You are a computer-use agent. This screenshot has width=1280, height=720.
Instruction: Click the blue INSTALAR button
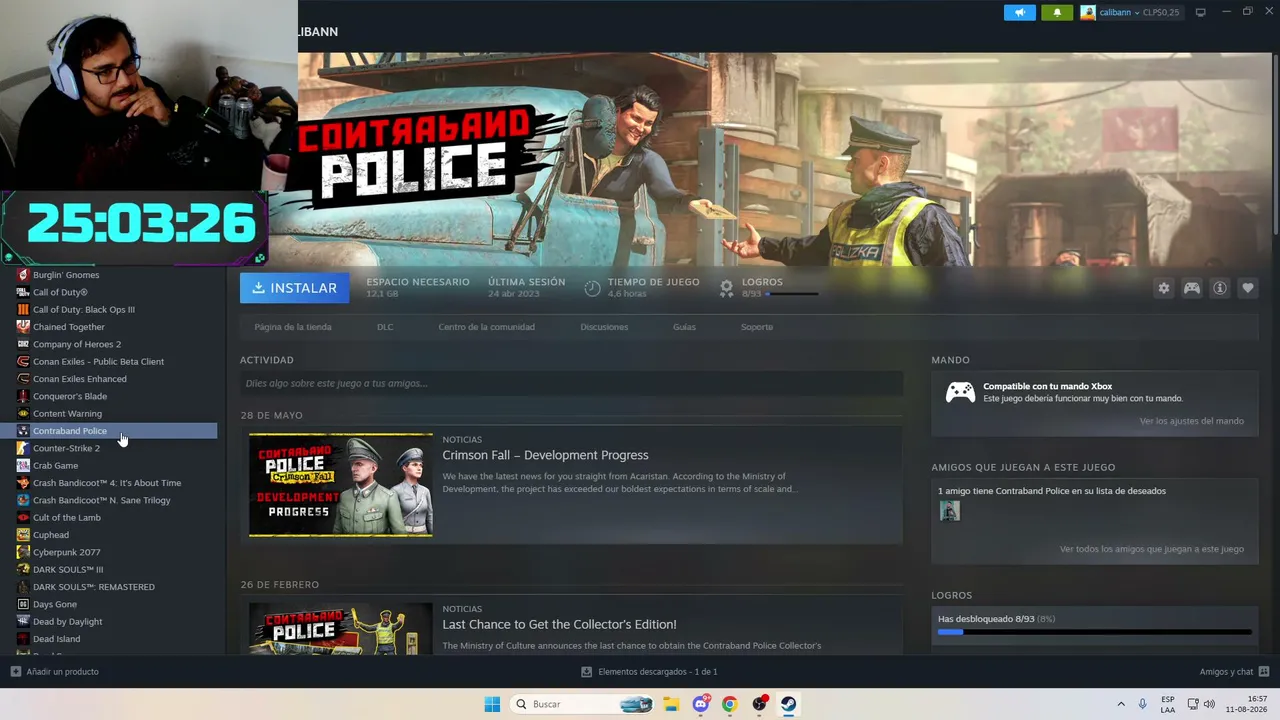tap(295, 288)
